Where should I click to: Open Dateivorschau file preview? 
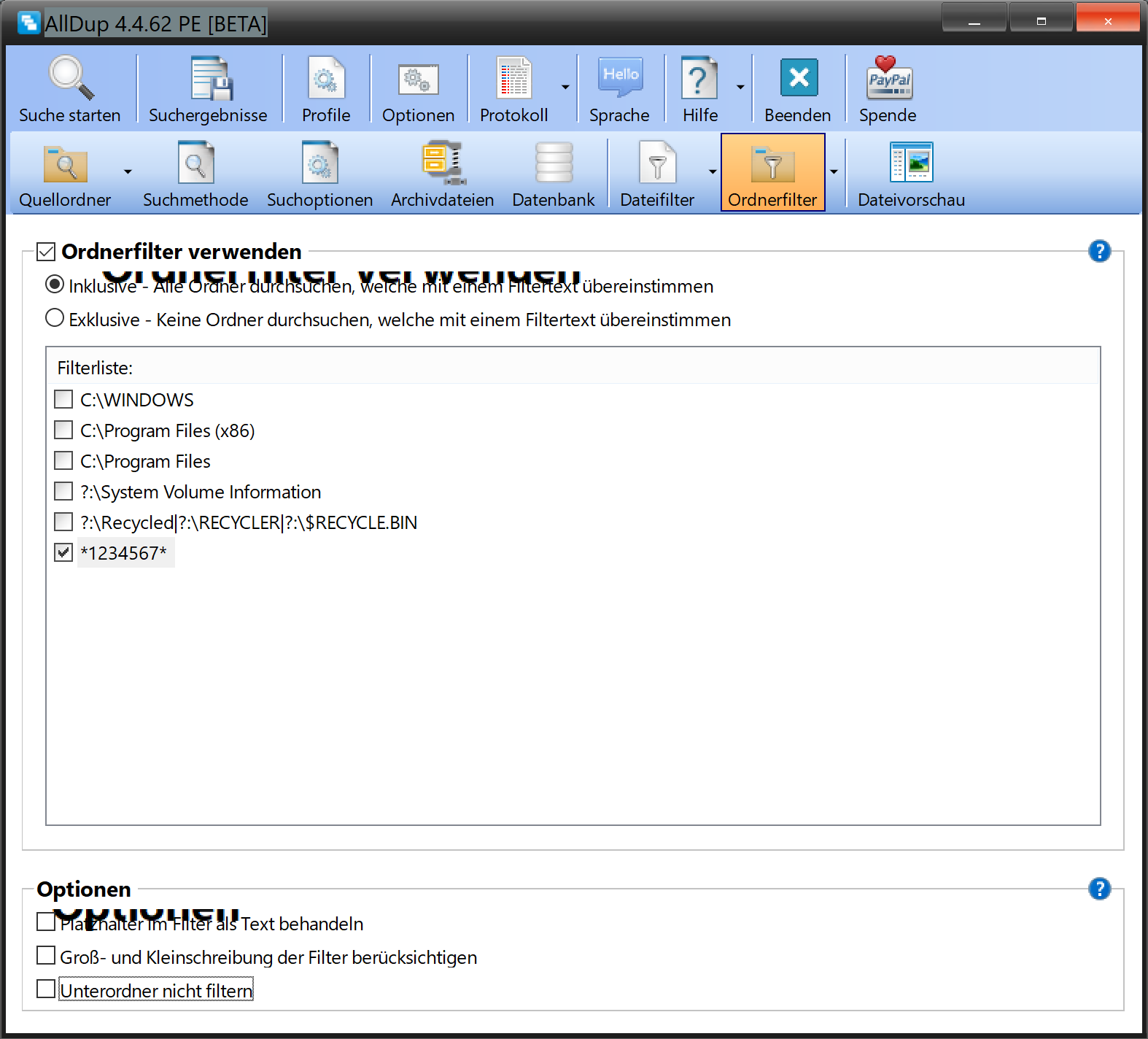tap(911, 174)
